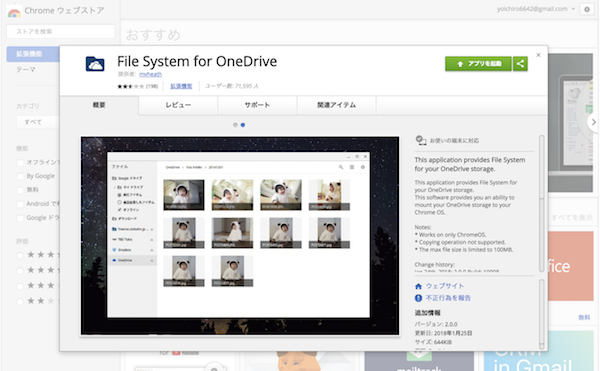
Task: Select the second star rating radio option
Action: pyautogui.click(x=20, y=270)
